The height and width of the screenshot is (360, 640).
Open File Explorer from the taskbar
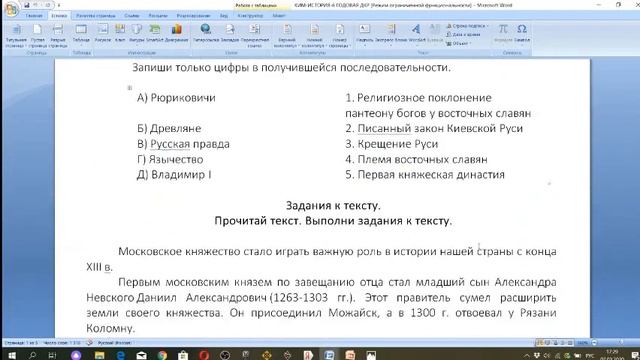click(99, 355)
